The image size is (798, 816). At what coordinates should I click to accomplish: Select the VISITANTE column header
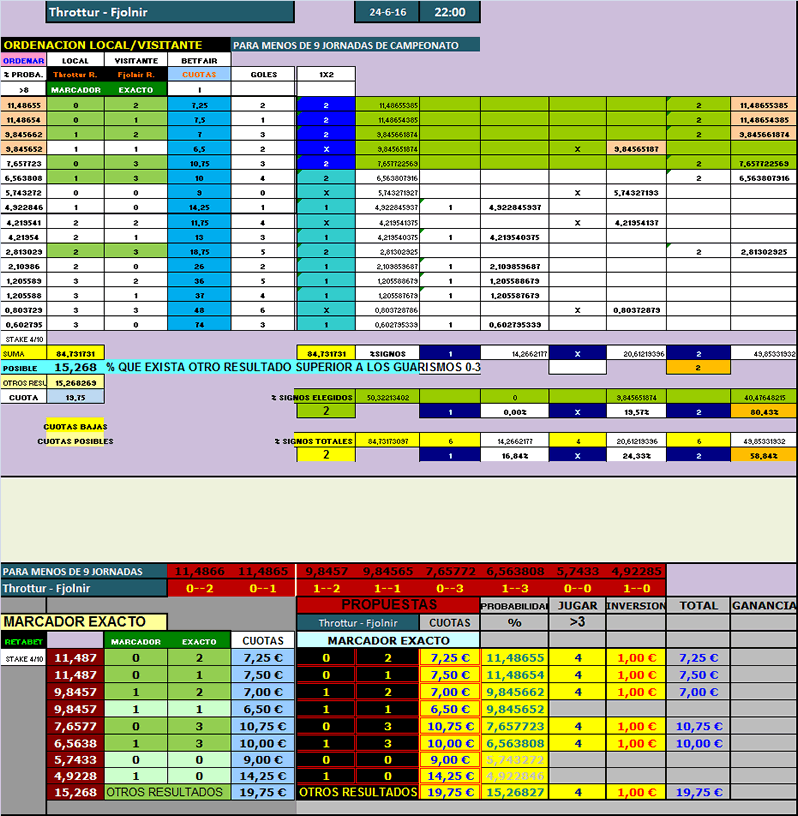click(136, 60)
